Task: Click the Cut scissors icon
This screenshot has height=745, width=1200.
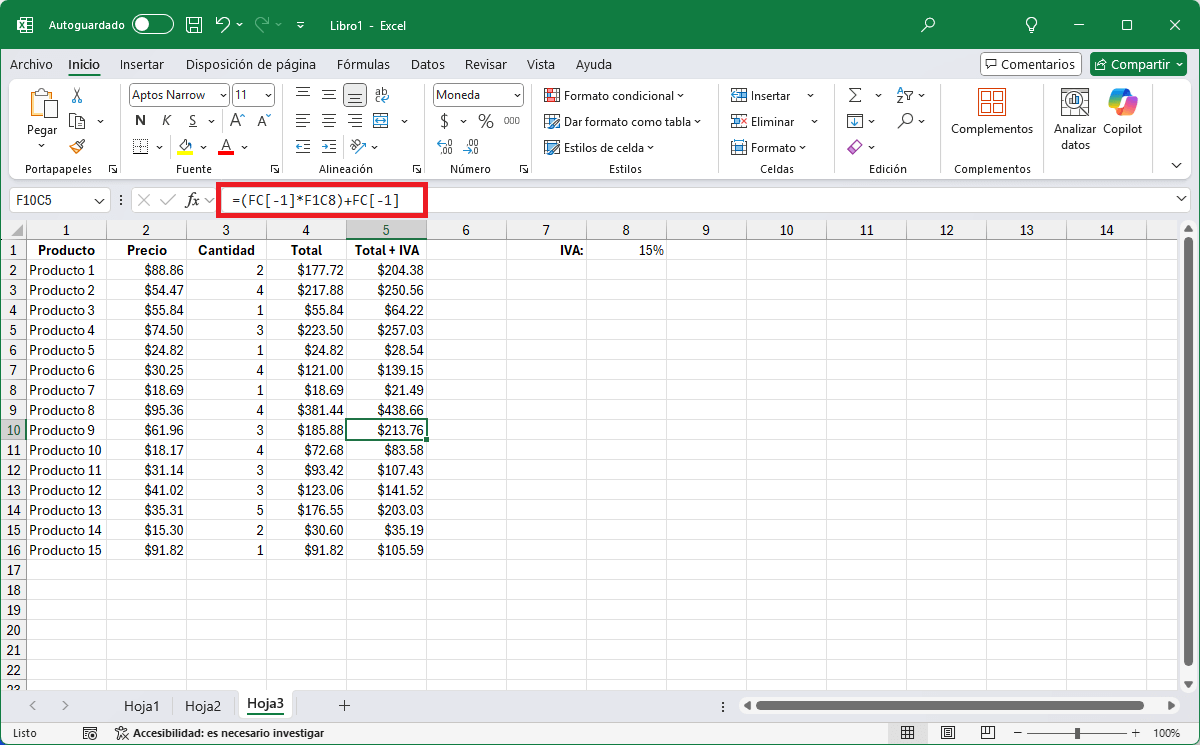Action: [77, 96]
